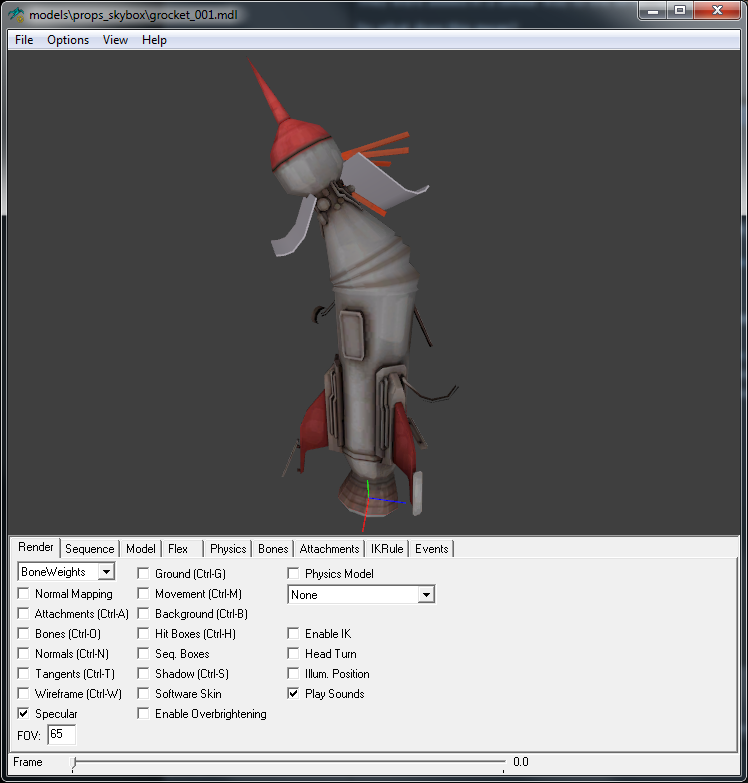Turn on the Physics Model checkbox
The width and height of the screenshot is (748, 783).
point(293,573)
